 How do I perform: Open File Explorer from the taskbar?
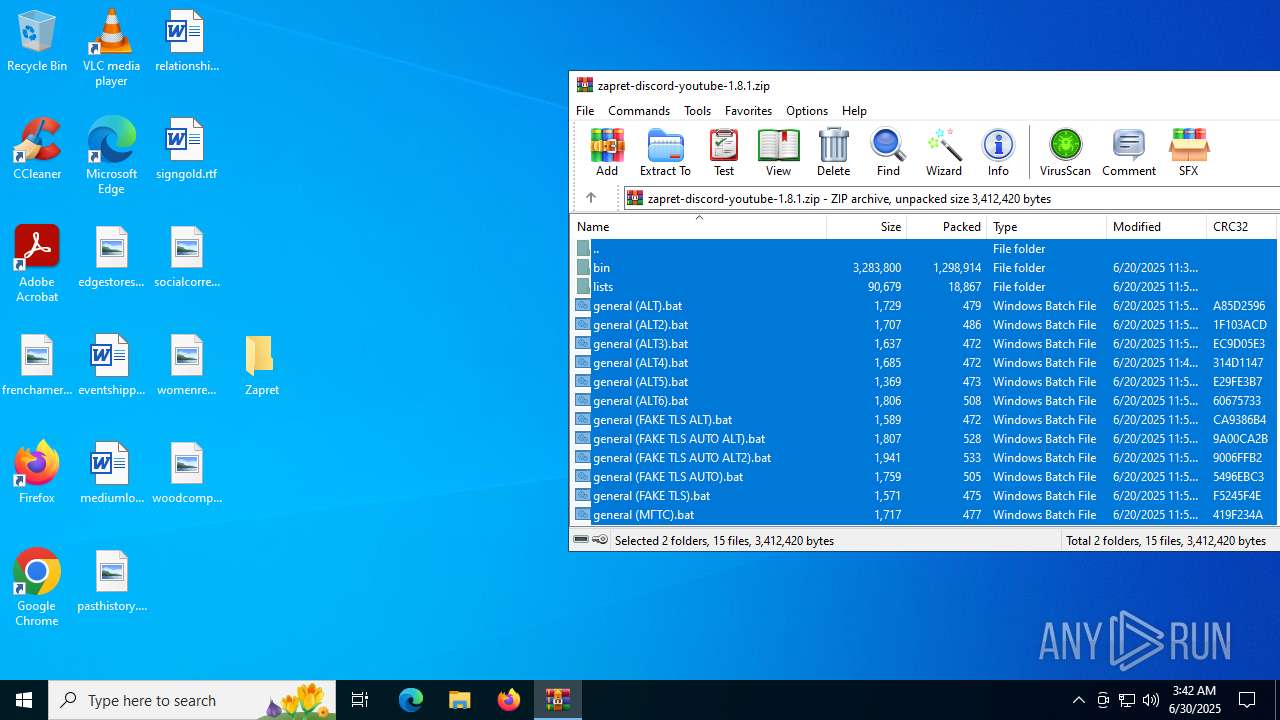(x=460, y=700)
